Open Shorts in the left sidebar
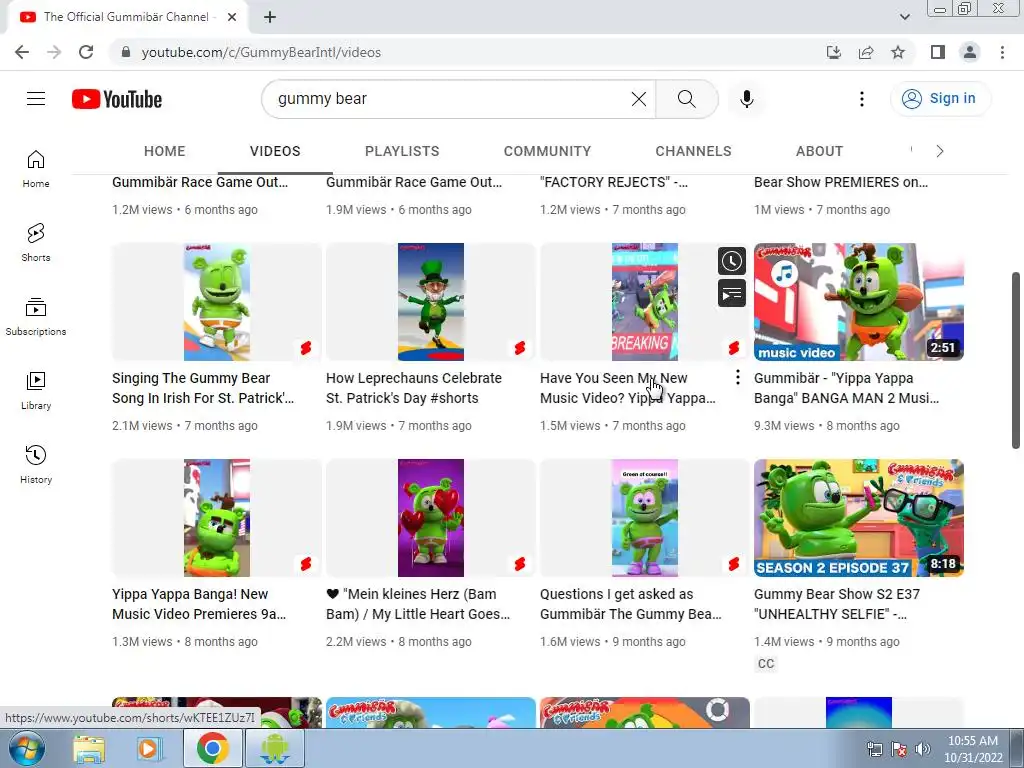1024x768 pixels. click(36, 243)
